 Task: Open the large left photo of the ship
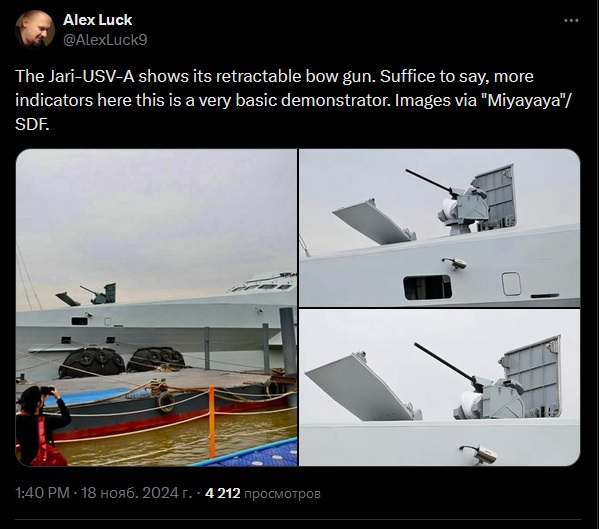tap(156, 307)
